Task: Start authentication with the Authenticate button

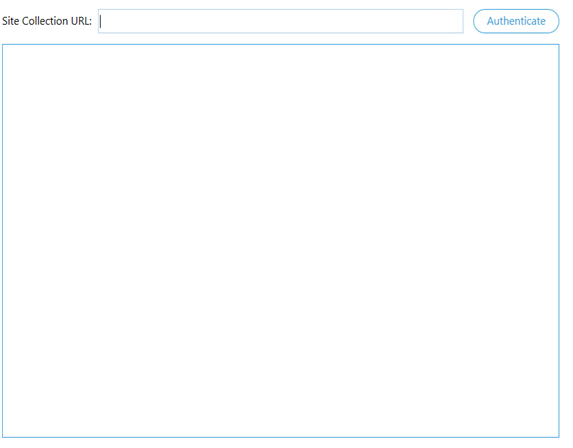Action: click(x=516, y=21)
